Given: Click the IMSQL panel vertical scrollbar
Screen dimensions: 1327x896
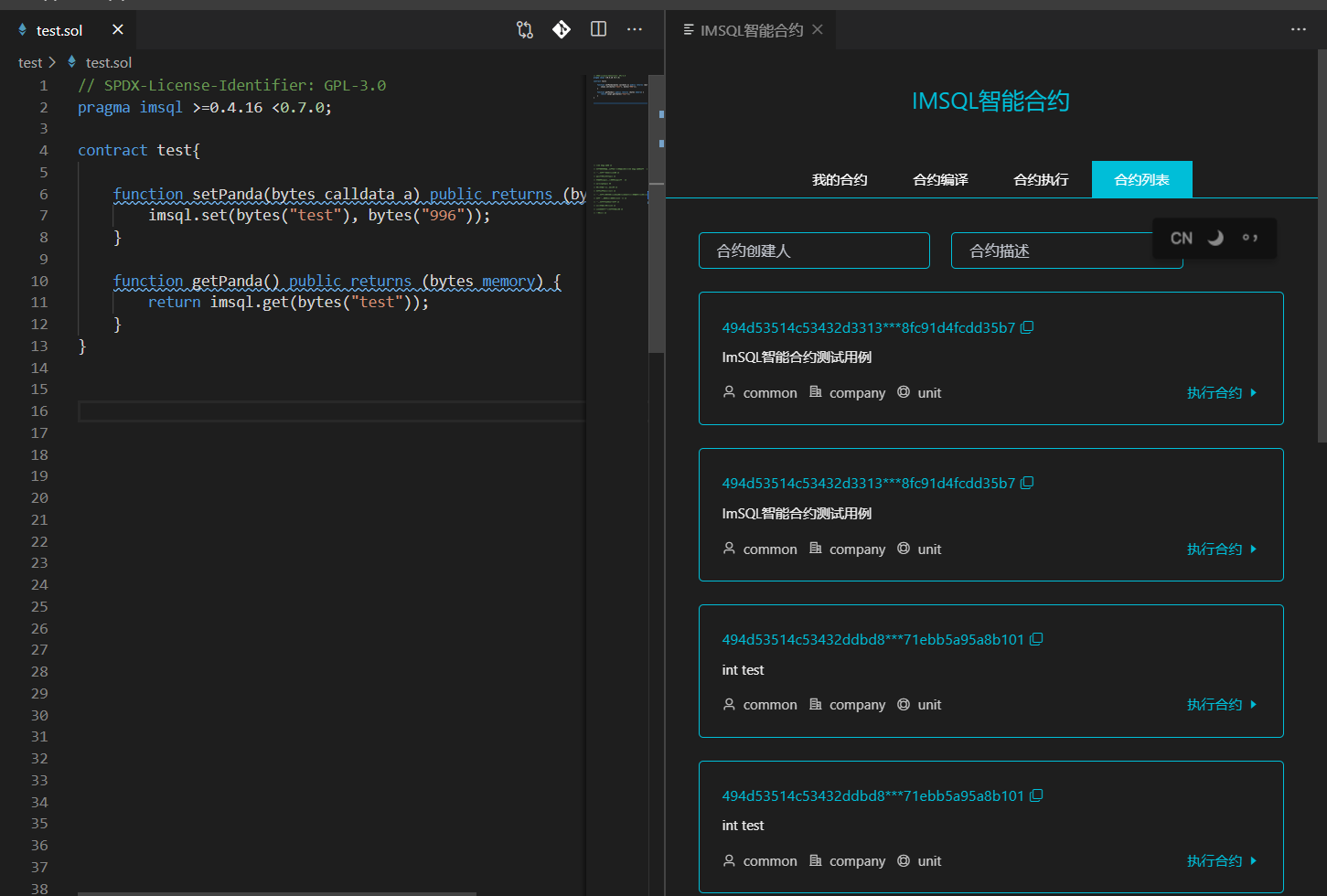Looking at the screenshot, I should click(x=1322, y=247).
